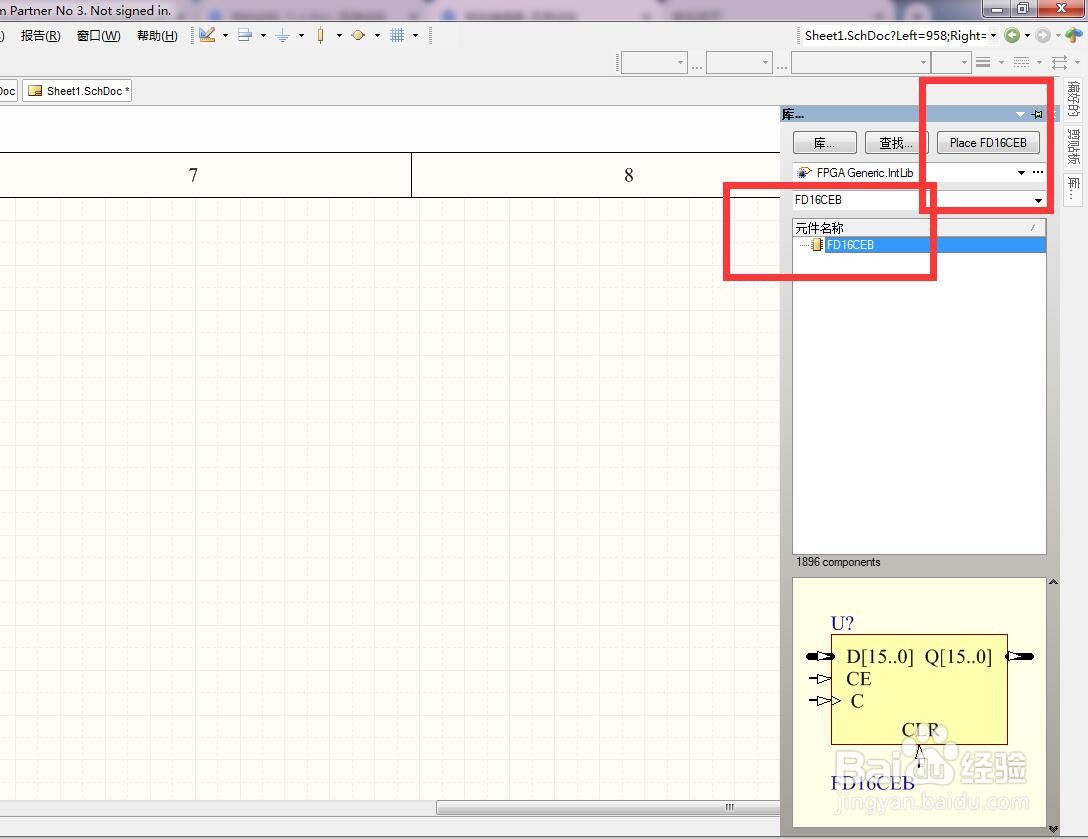This screenshot has height=839, width=1088.
Task: Click the sheet column header 7
Action: tap(193, 175)
